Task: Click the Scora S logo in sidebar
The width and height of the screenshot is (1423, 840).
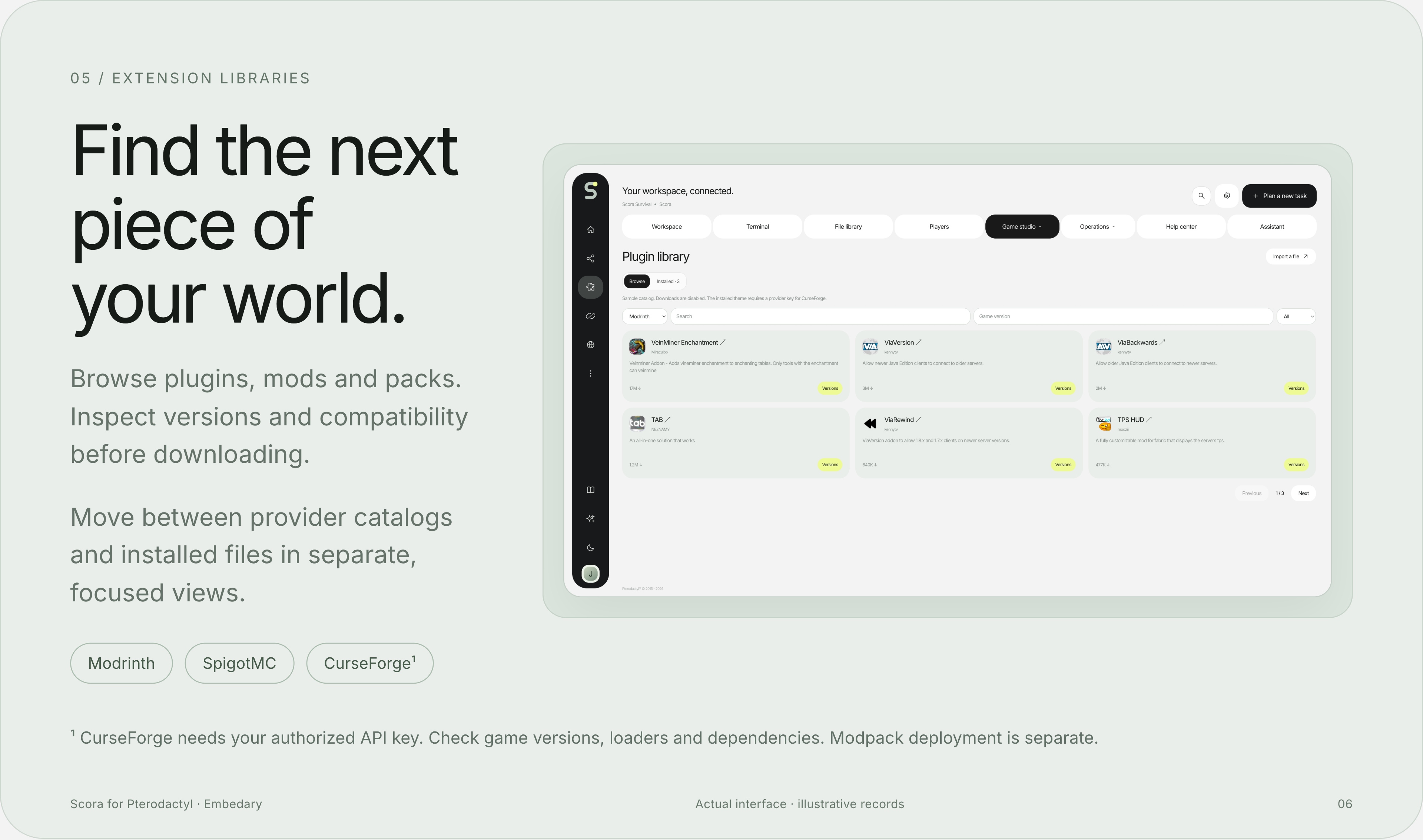Action: tap(590, 190)
